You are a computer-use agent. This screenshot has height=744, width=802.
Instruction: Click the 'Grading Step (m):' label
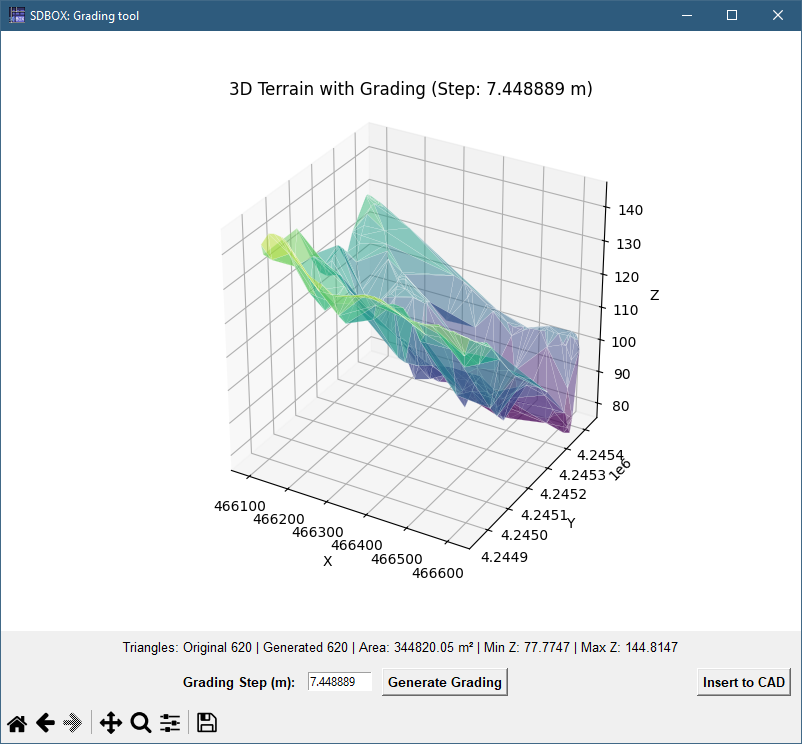pos(238,682)
